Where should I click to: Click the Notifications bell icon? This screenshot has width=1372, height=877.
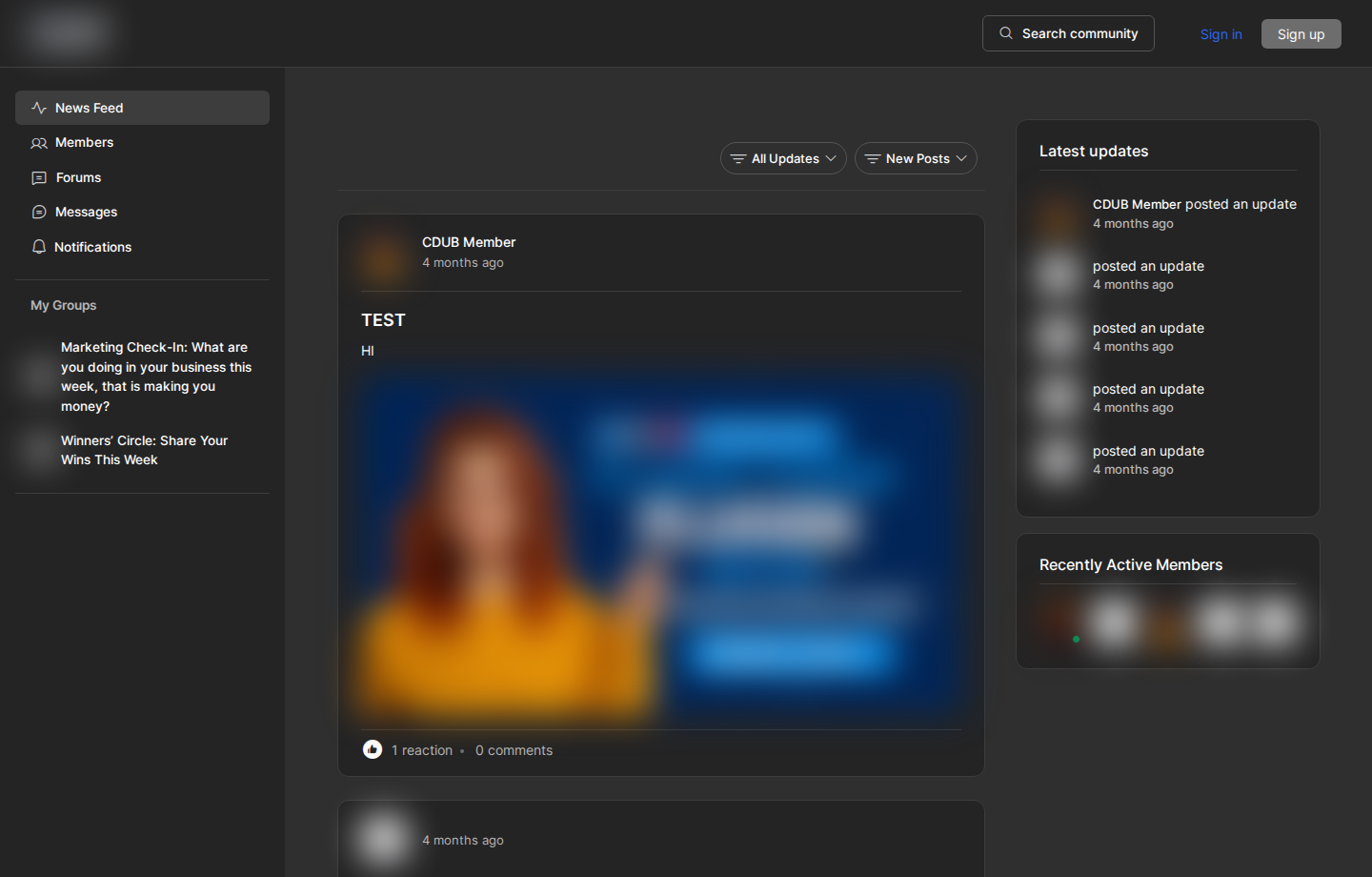[39, 247]
